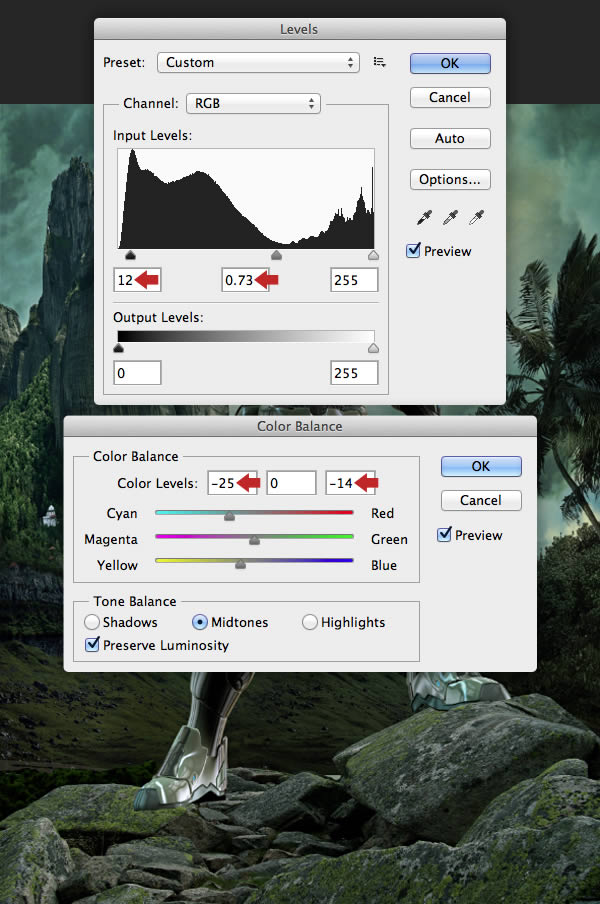Select the gray point eyedropper in Levels
Viewport: 600px width, 904px height.
[450, 217]
